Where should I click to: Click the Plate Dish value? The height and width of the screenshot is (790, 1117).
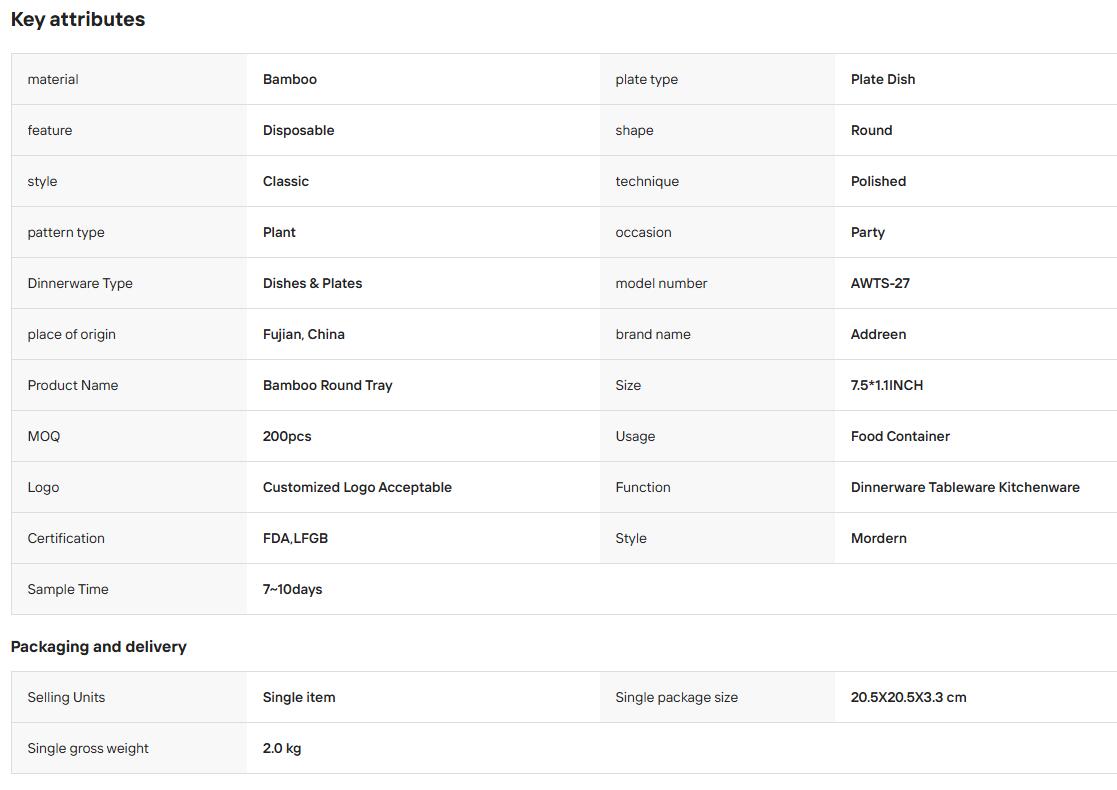883,79
